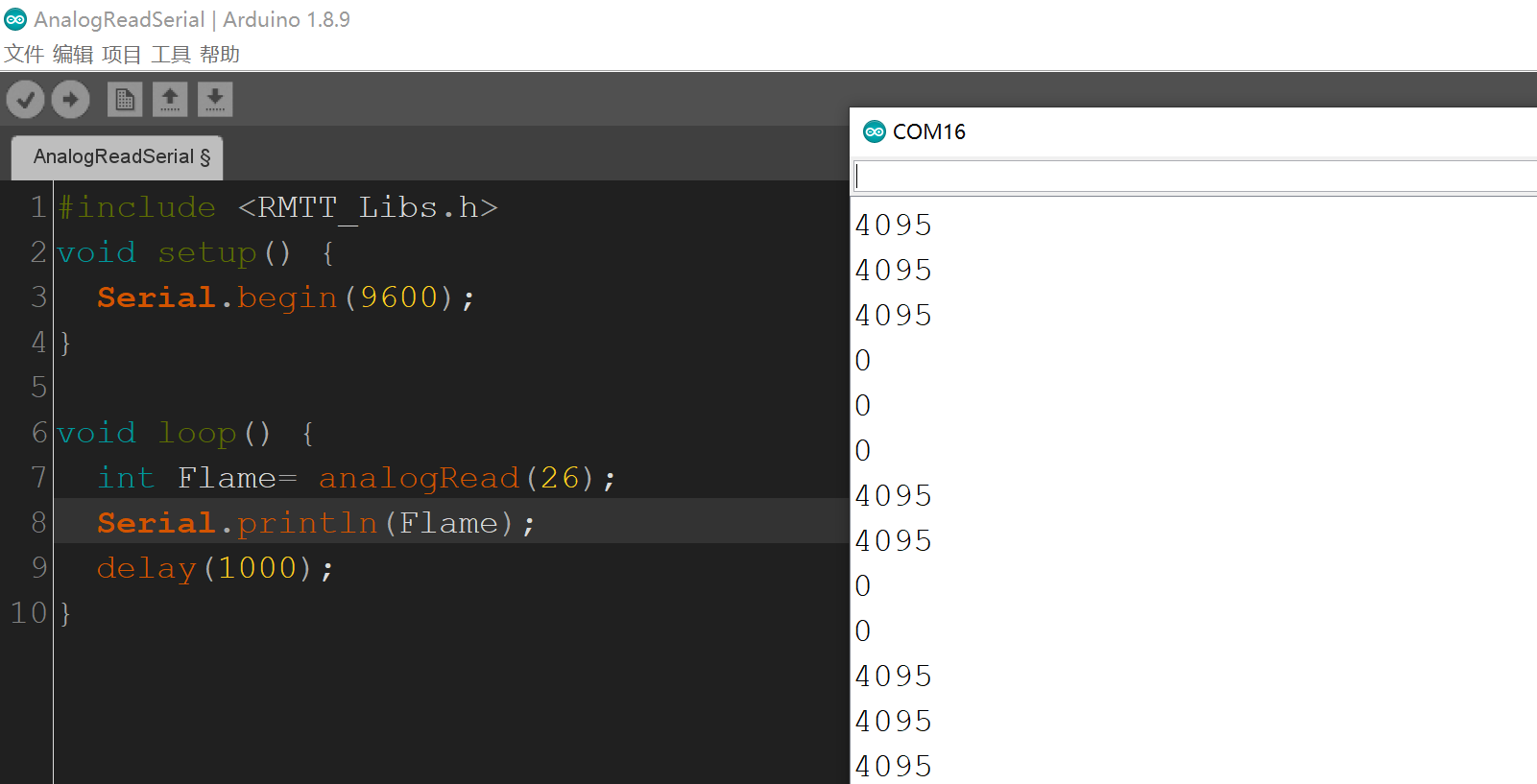
Task: Click the closing brace on line 4
Action: coord(65,343)
